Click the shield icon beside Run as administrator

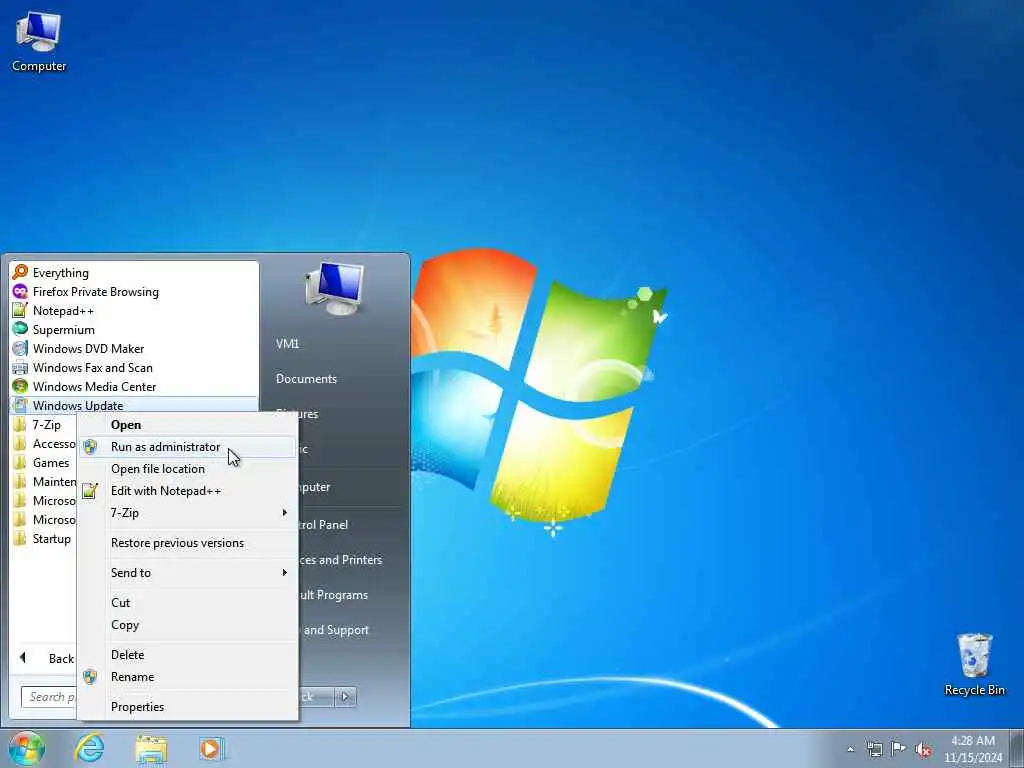coord(90,447)
